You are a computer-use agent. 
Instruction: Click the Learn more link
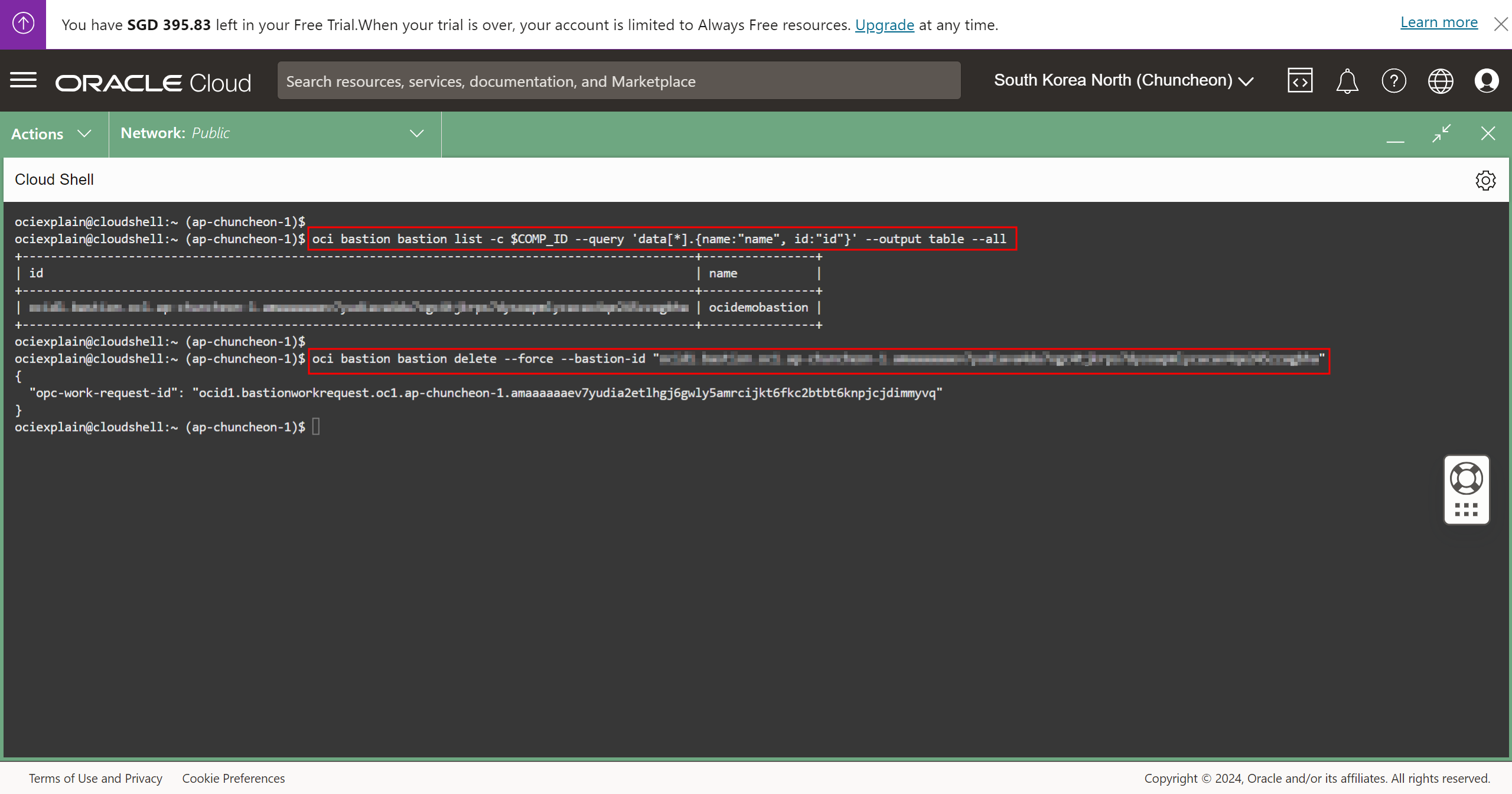point(1439,22)
